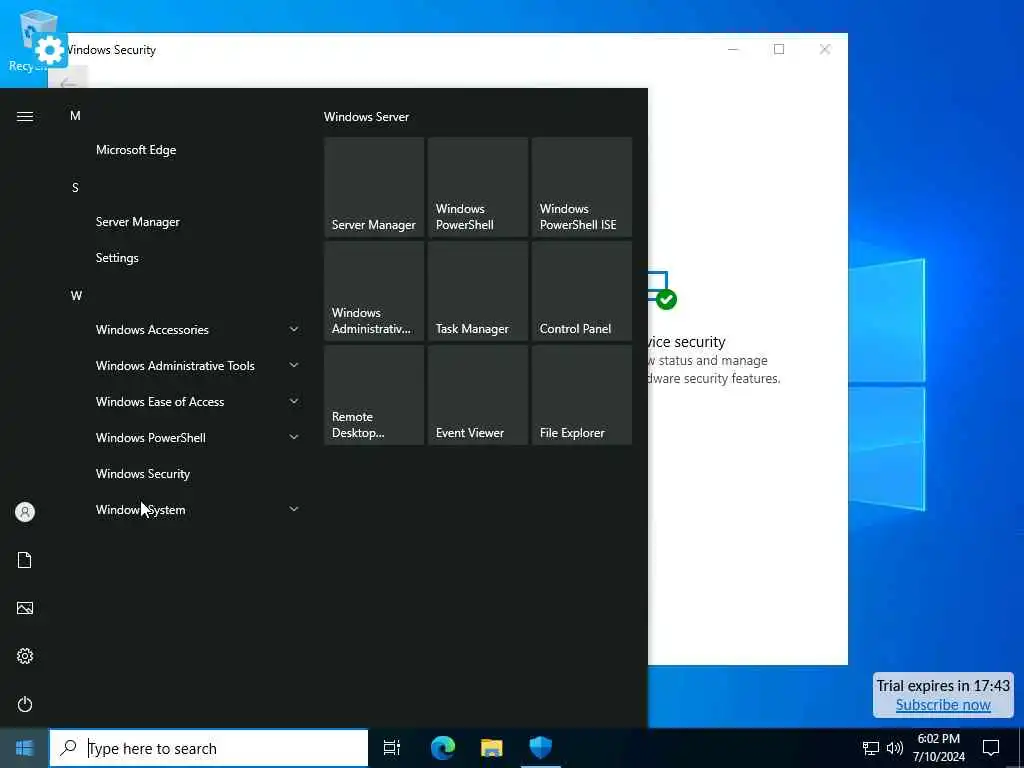Open Settings gear in Start sidebar
Viewport: 1024px width, 768px height.
pyautogui.click(x=25, y=656)
